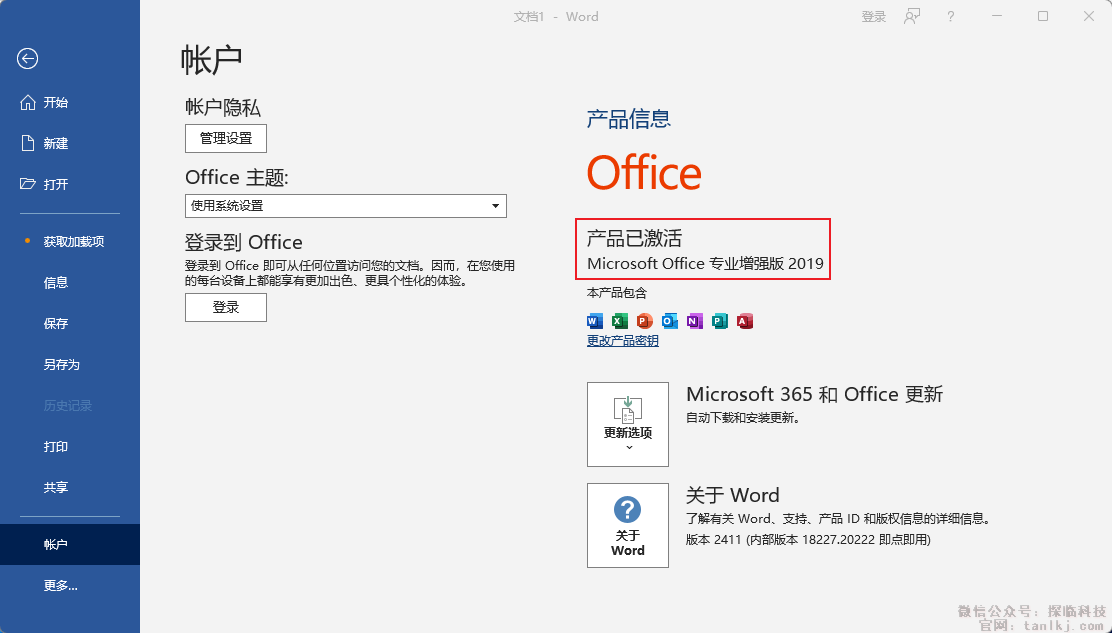Open the 关于 Word button
The image size is (1112, 633).
(628, 525)
